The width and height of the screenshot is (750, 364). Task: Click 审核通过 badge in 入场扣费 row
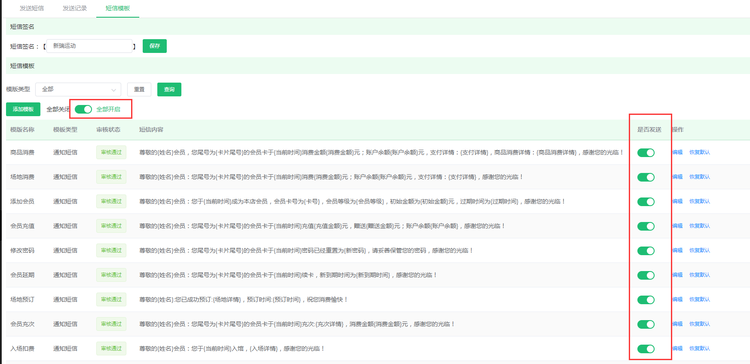pos(111,349)
